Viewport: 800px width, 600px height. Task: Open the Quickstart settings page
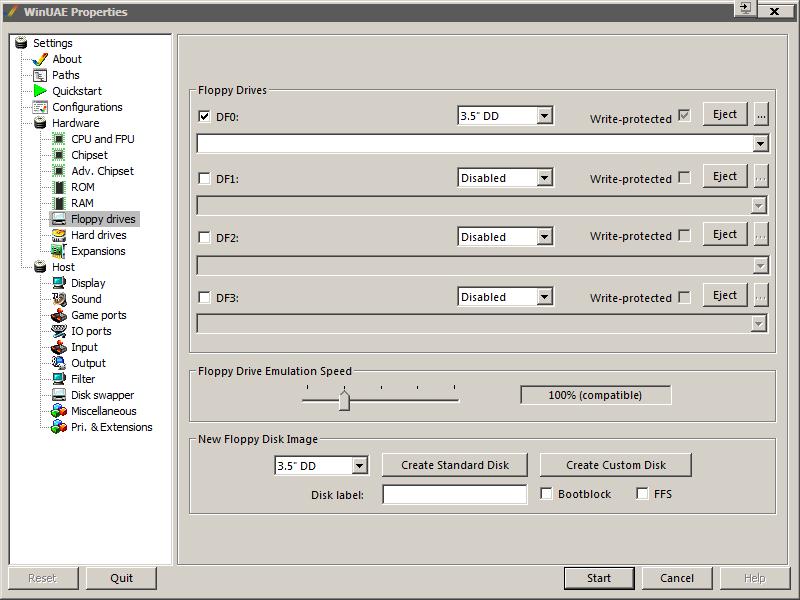click(x=77, y=91)
